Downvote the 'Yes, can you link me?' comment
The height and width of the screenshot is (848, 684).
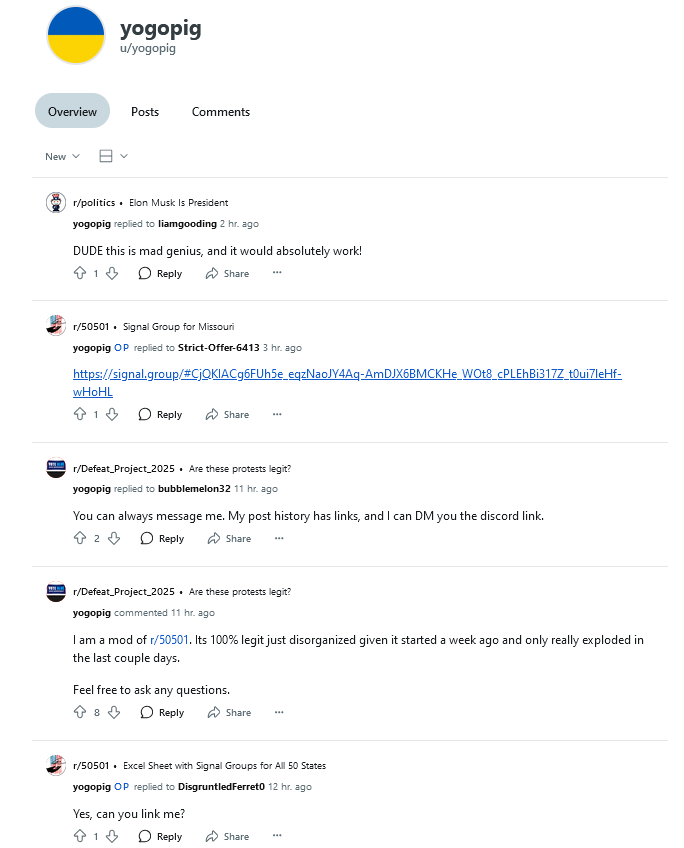112,836
